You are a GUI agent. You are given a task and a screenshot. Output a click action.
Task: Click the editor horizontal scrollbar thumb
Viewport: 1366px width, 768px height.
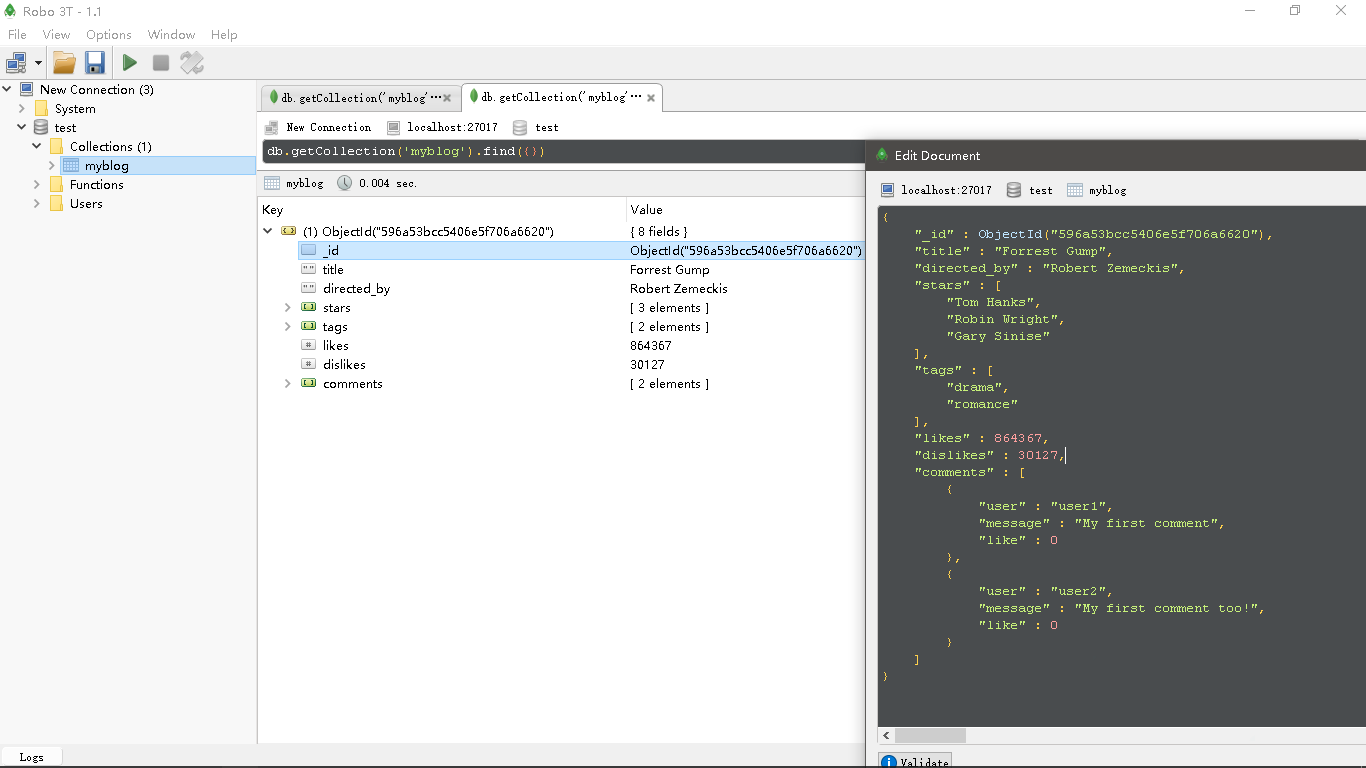tap(930, 736)
